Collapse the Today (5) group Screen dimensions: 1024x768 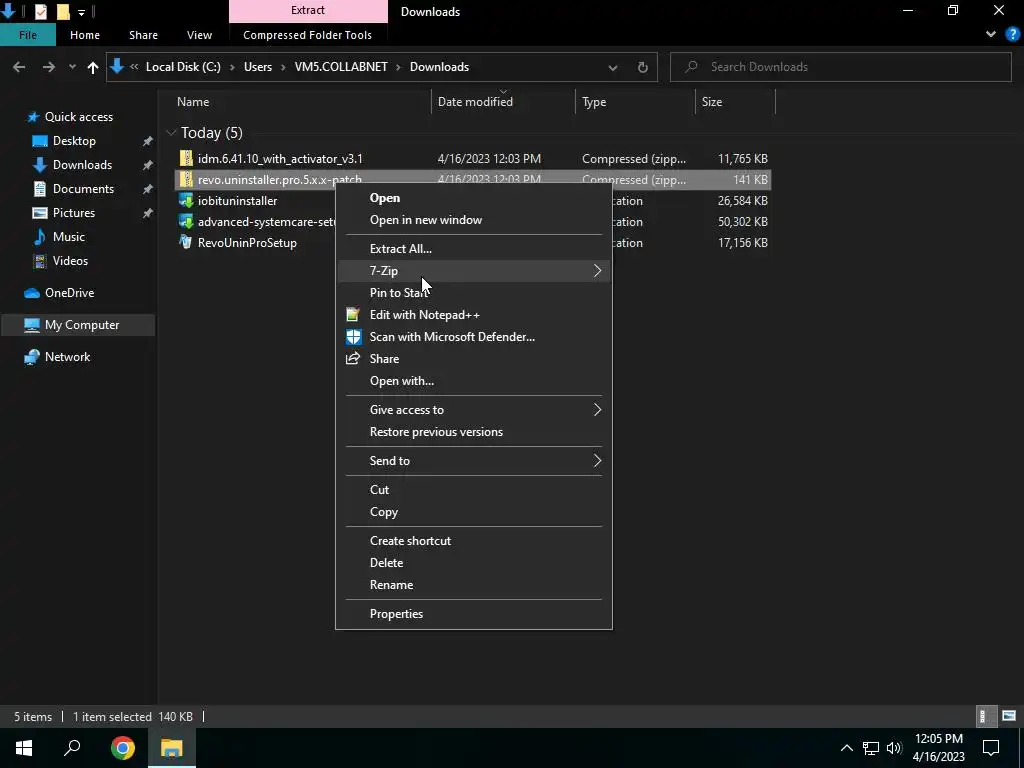click(x=171, y=133)
